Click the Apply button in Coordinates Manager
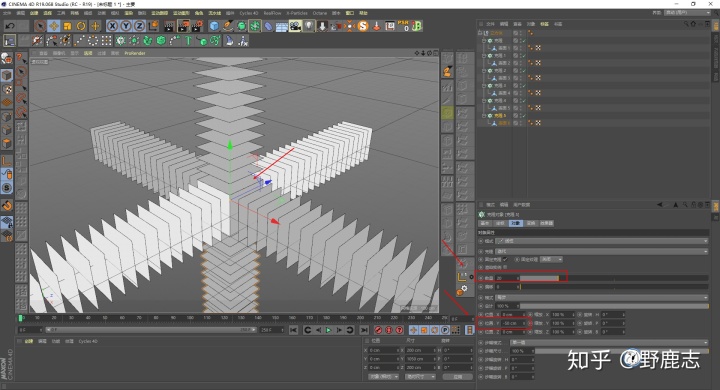 458,377
